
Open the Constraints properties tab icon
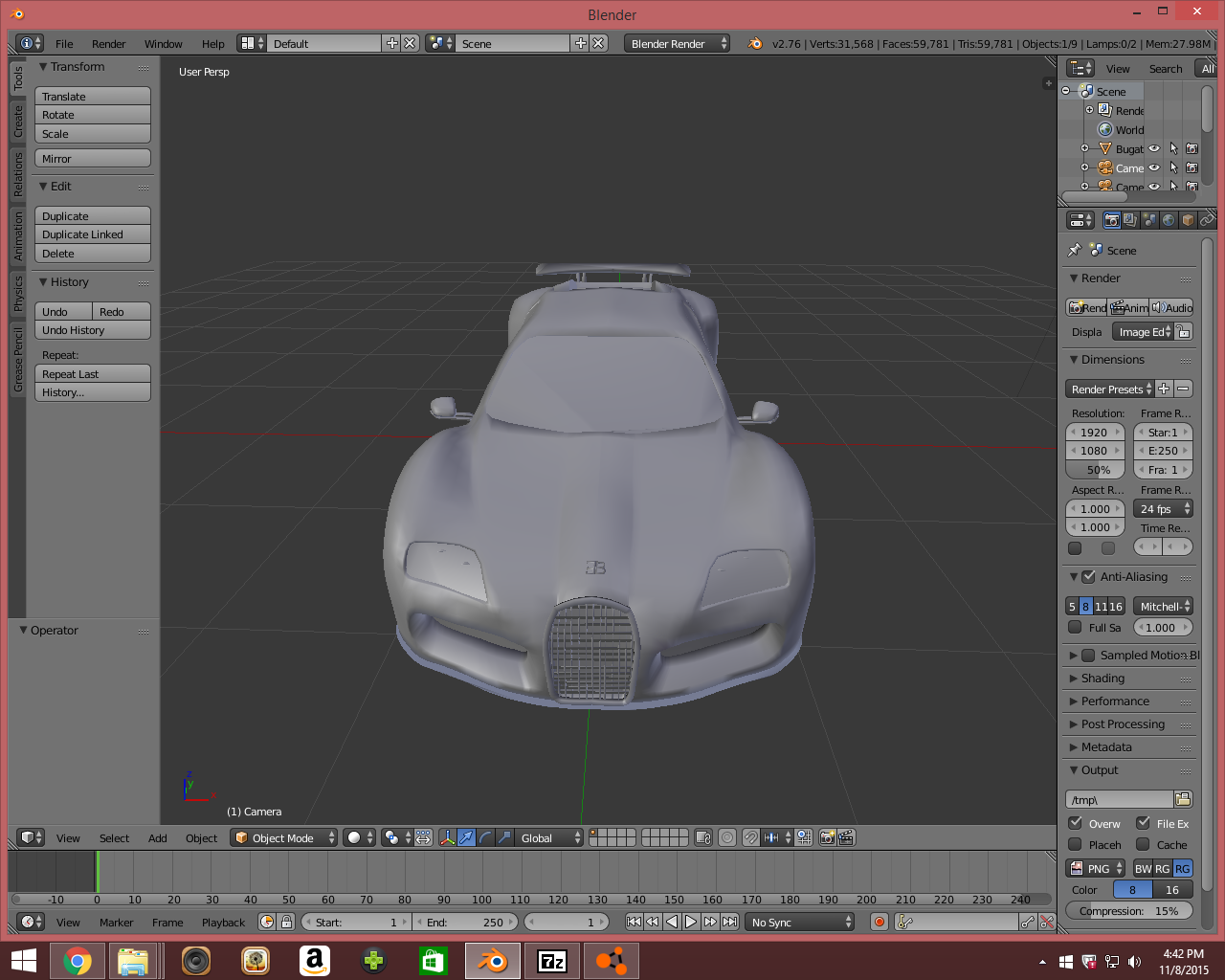(1207, 220)
